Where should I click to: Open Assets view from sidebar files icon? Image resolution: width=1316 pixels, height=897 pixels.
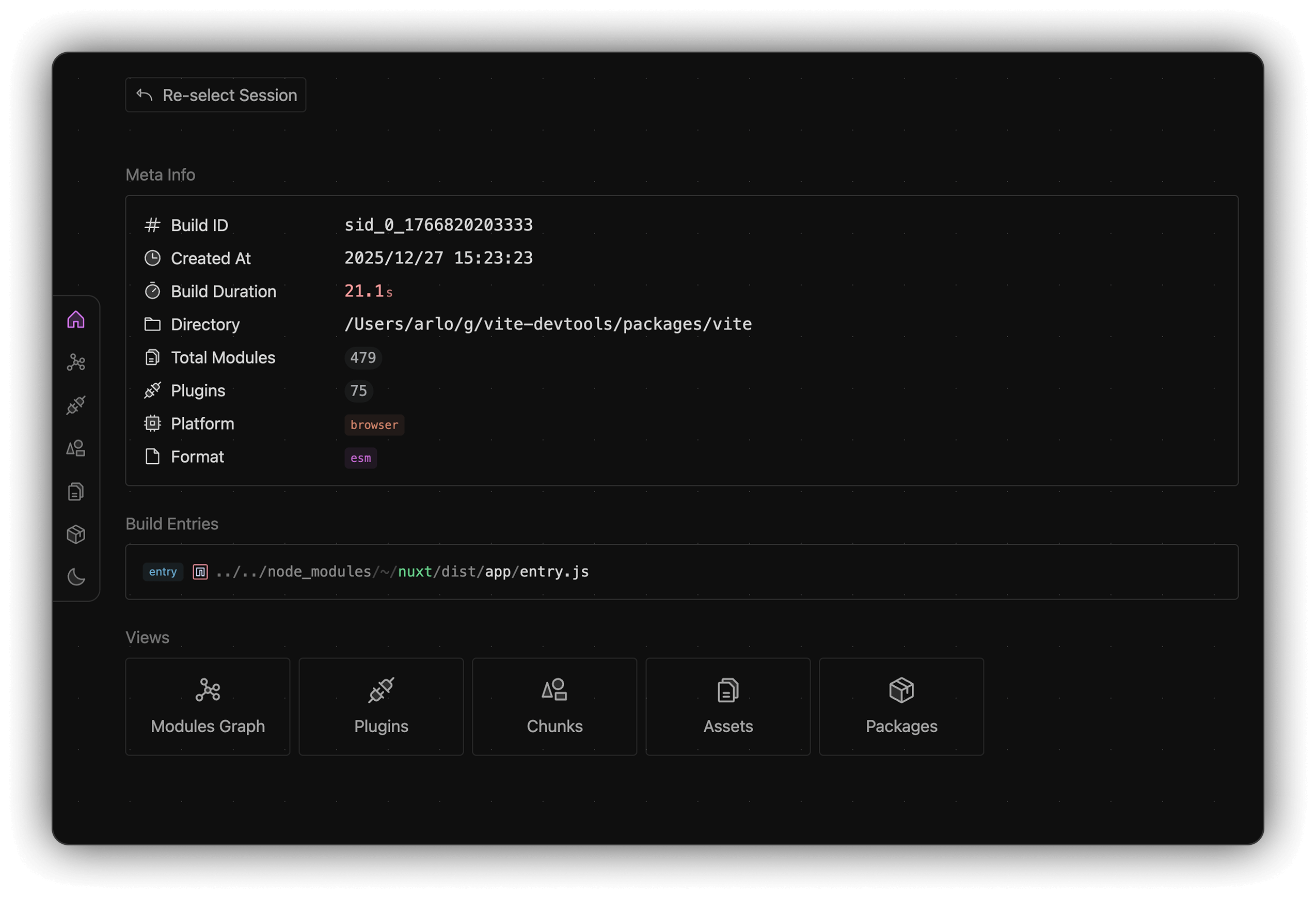[x=76, y=492]
